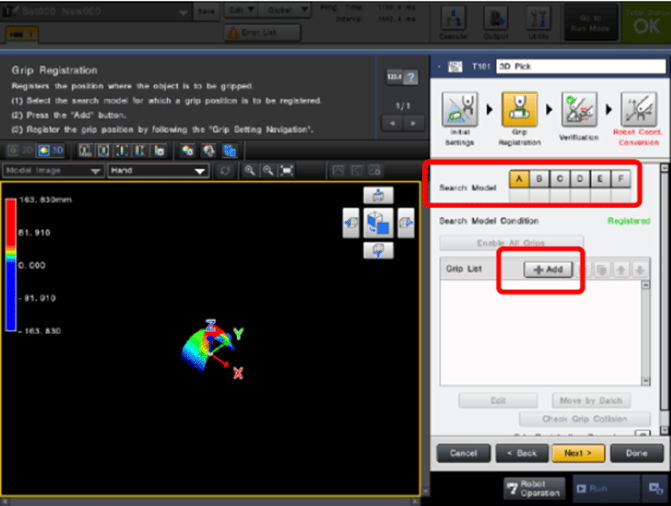
Task: Rotate the view left with the cube arrow
Action: pyautogui.click(x=351, y=222)
